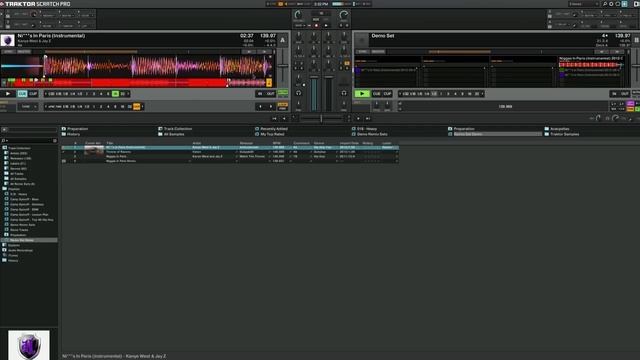Adjust the knob right of the master panel

[344, 15]
